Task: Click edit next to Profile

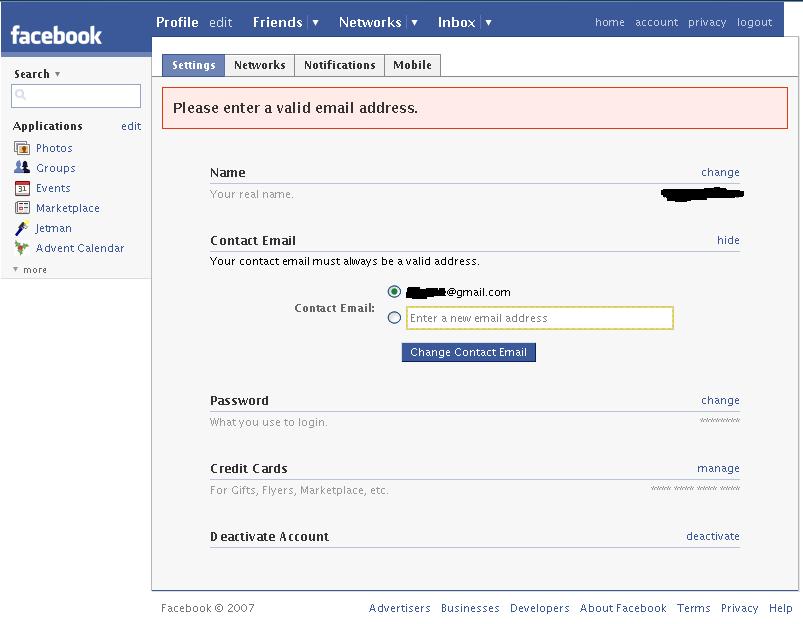Action: (x=221, y=23)
